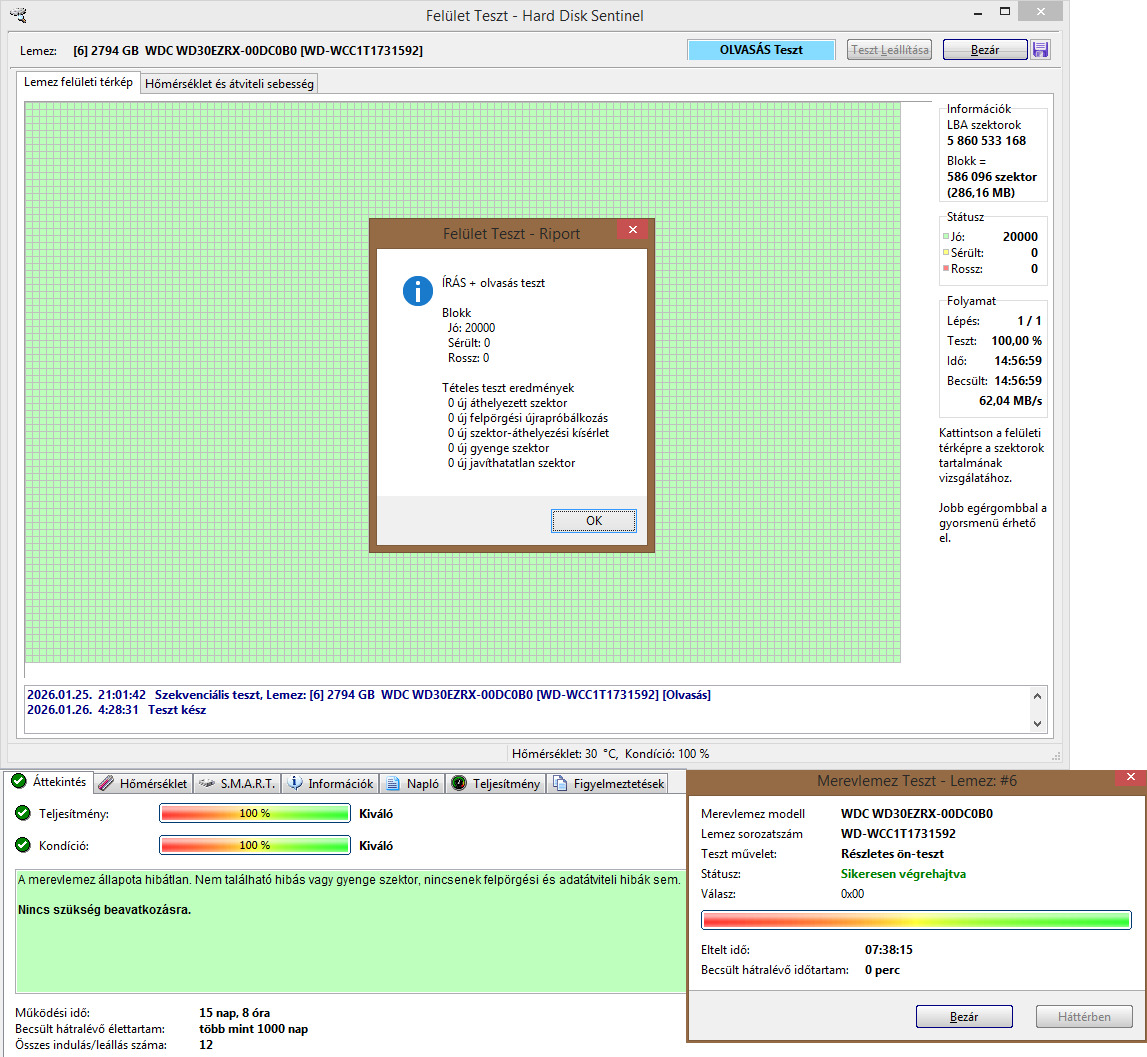Select the Áttekintés tab
Screen dimensions: 1147x1057
coord(49,782)
